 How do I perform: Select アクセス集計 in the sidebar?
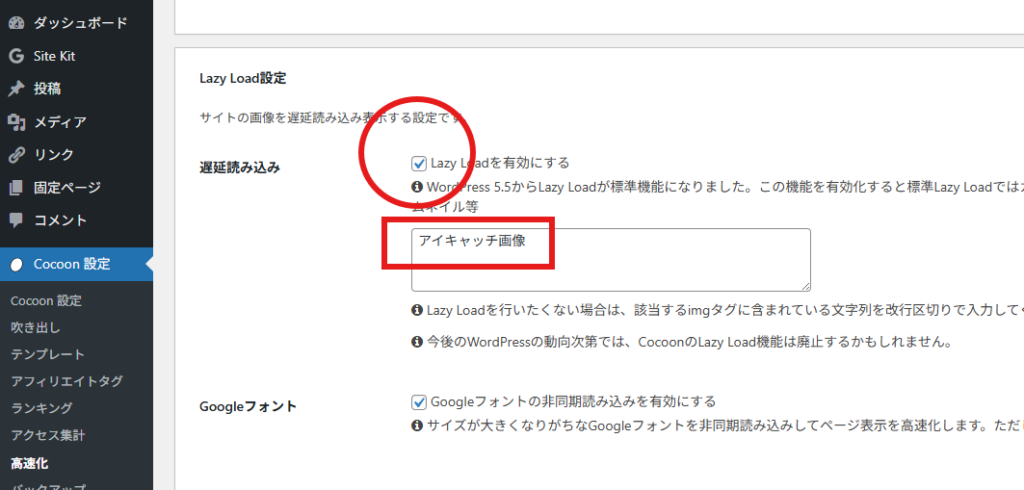click(47, 435)
